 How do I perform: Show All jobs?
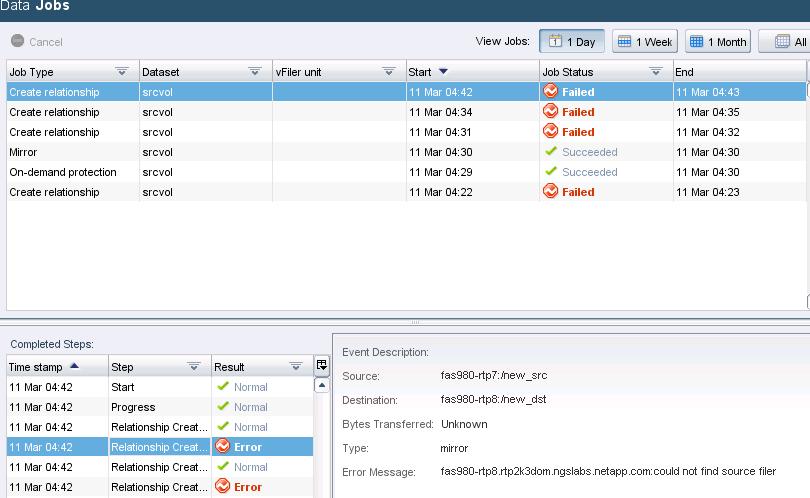point(785,41)
